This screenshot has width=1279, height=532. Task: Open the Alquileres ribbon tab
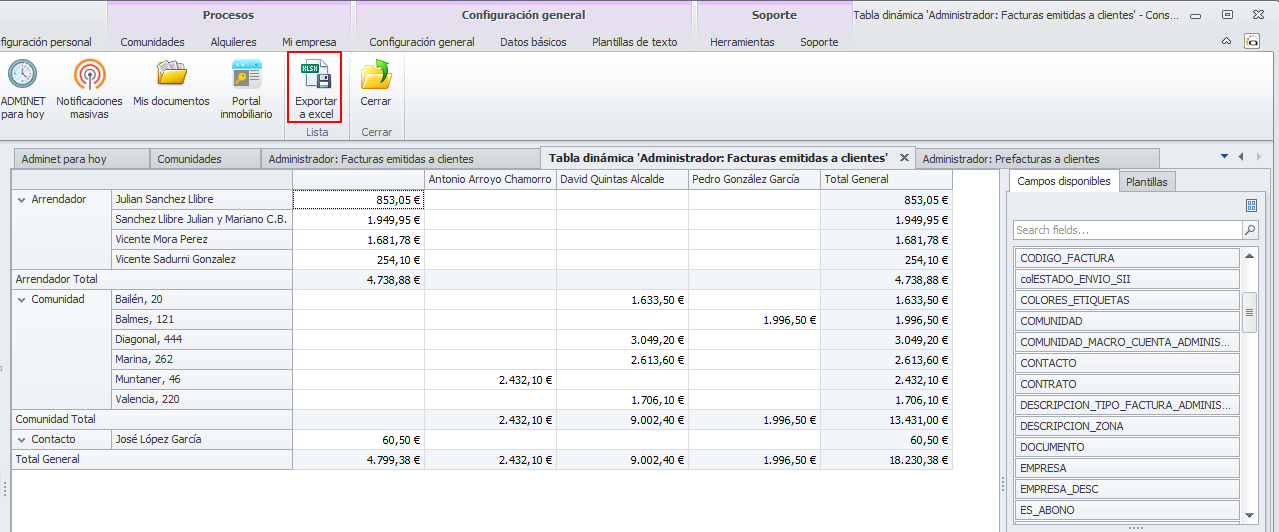coord(233,42)
